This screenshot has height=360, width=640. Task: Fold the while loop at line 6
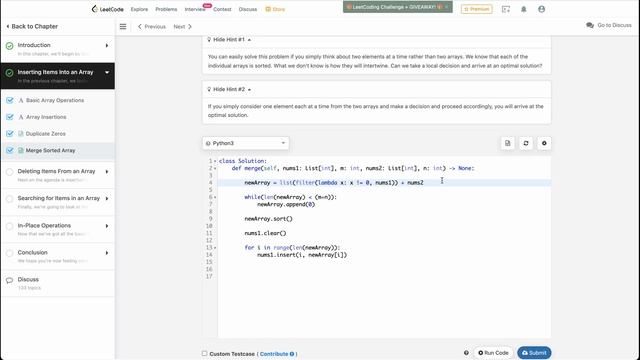coord(215,197)
